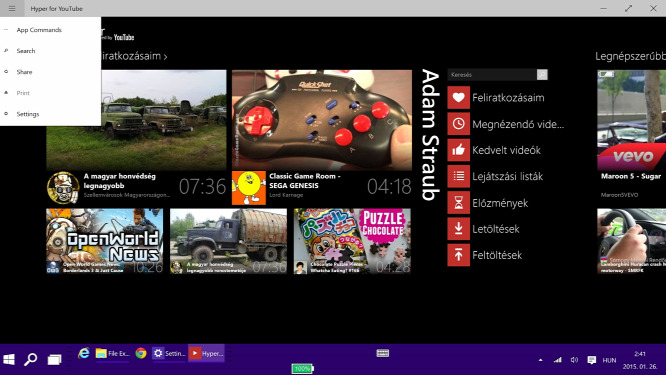Click the network signal tray icon
Viewport: 666px width, 375px height.
coord(558,360)
